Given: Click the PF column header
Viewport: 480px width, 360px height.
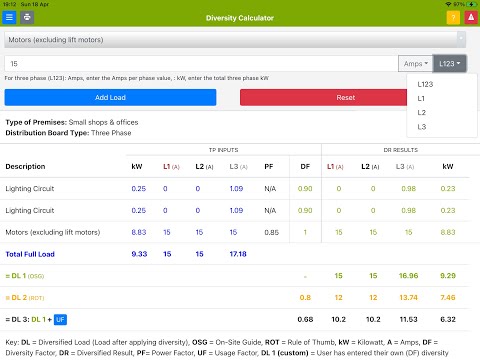Looking at the screenshot, I should (269, 166).
